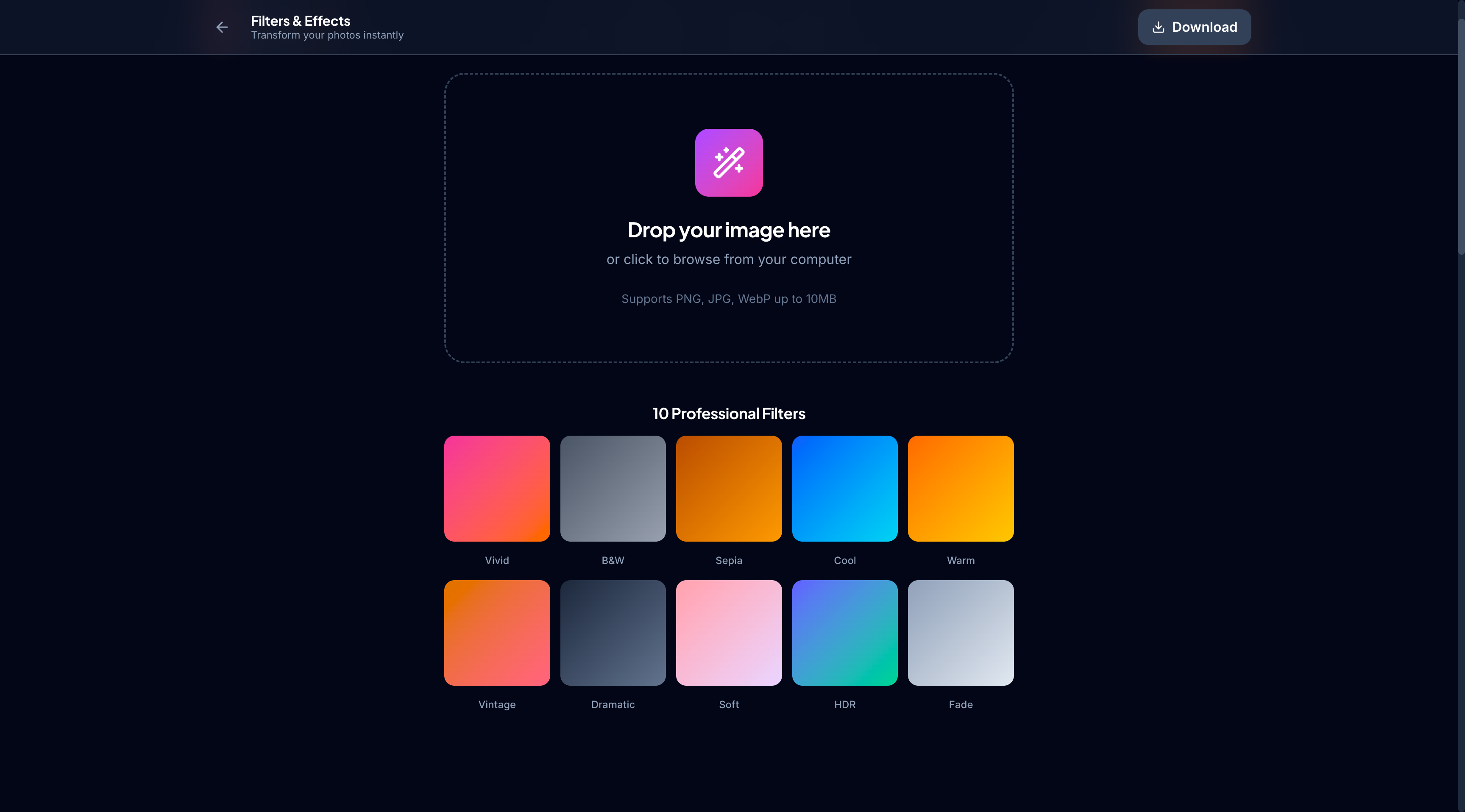Click 'Drop your image here' heading

tap(729, 230)
